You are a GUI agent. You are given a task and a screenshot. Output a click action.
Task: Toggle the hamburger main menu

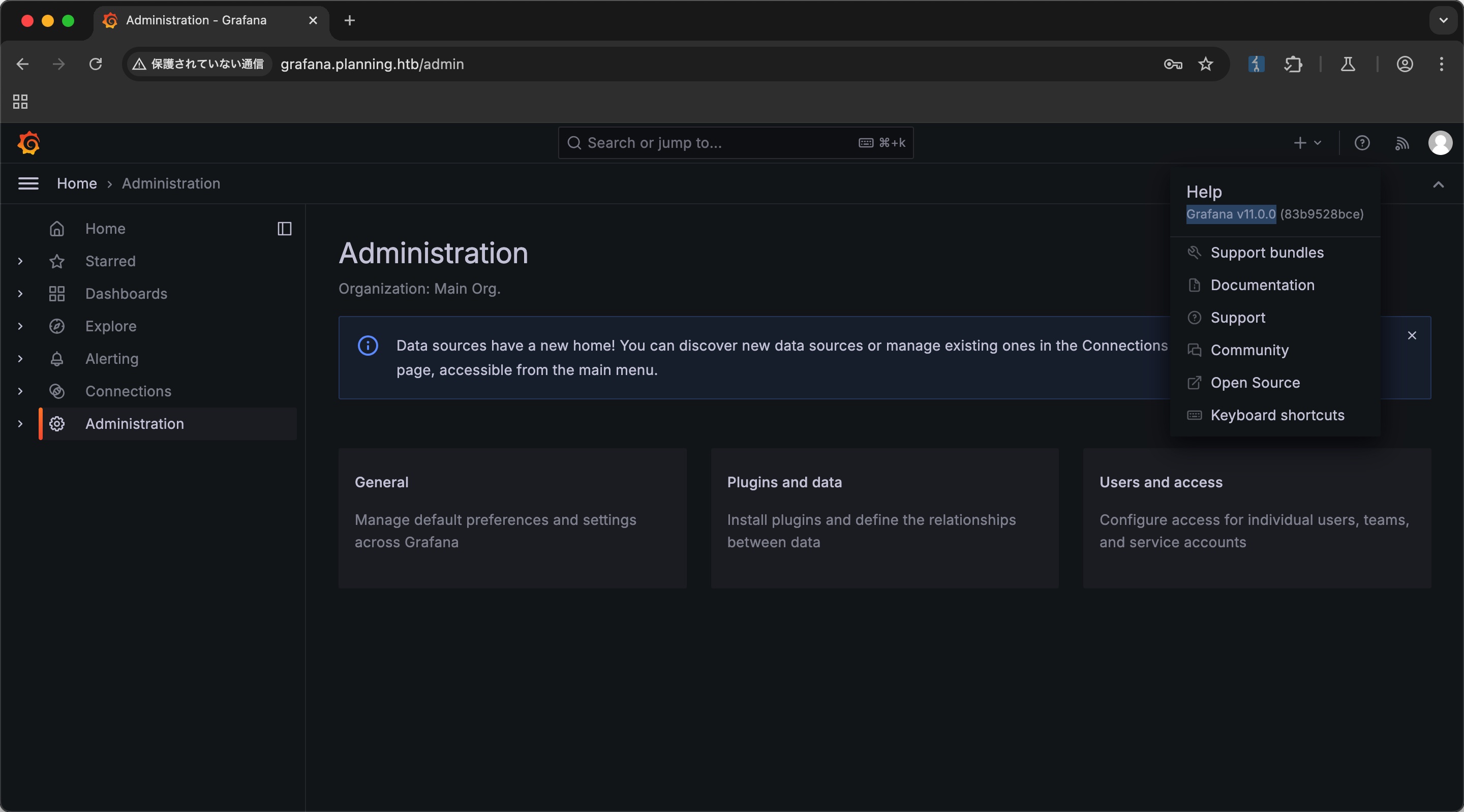click(x=28, y=183)
